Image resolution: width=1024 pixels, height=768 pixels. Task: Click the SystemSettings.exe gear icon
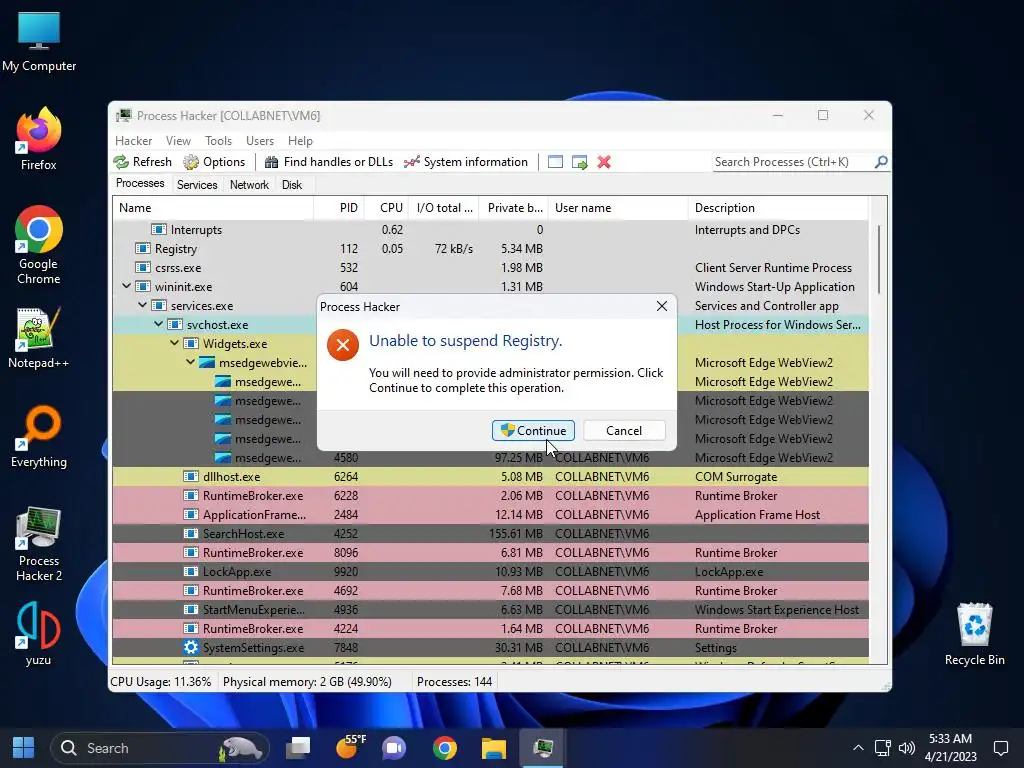click(191, 647)
